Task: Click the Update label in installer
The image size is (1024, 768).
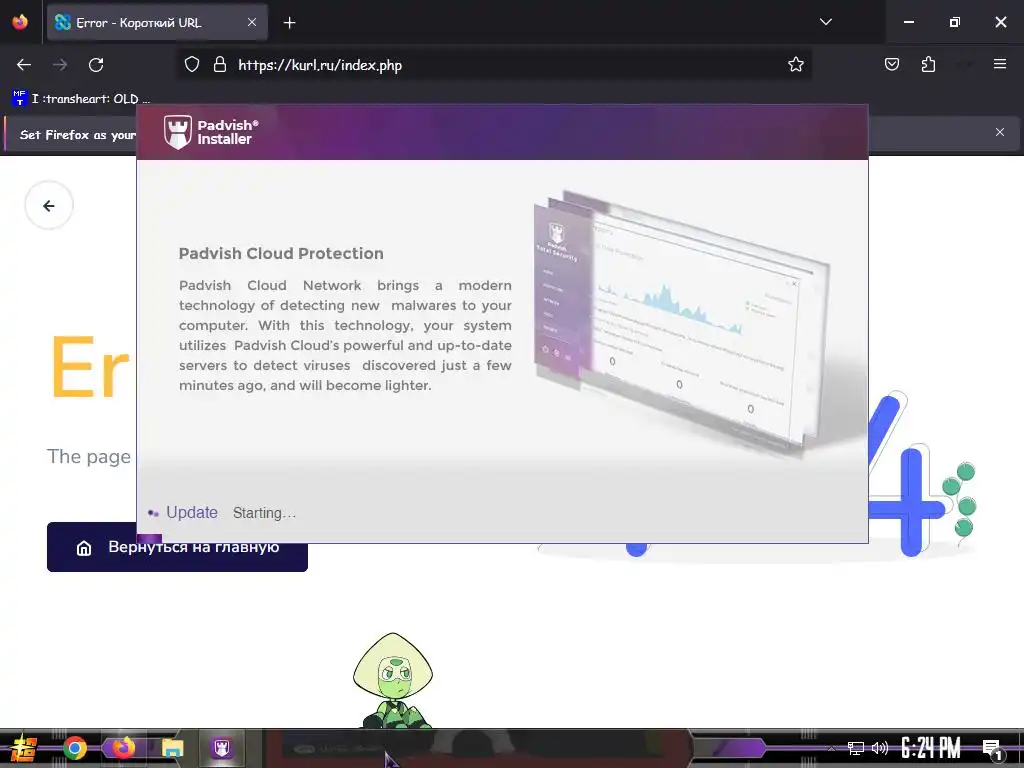Action: [x=192, y=513]
